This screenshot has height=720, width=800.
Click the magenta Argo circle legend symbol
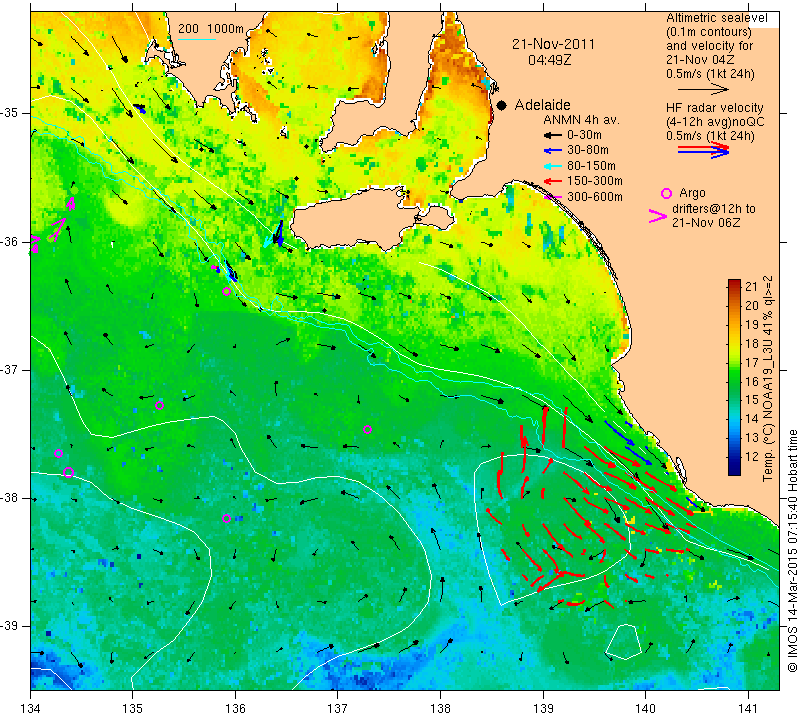click(x=666, y=193)
